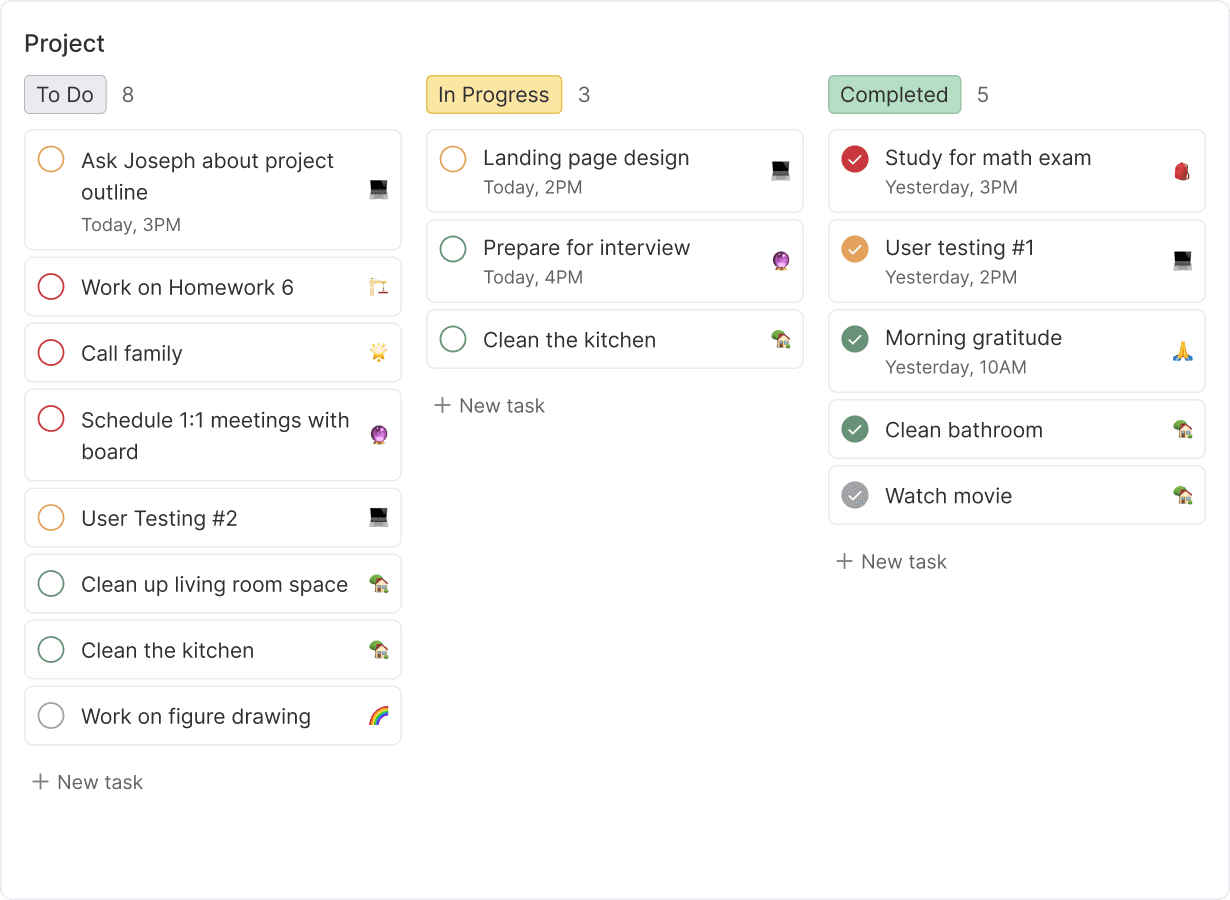Click the laptop emoji on Landing page design
This screenshot has height=900, width=1230.
[781, 171]
